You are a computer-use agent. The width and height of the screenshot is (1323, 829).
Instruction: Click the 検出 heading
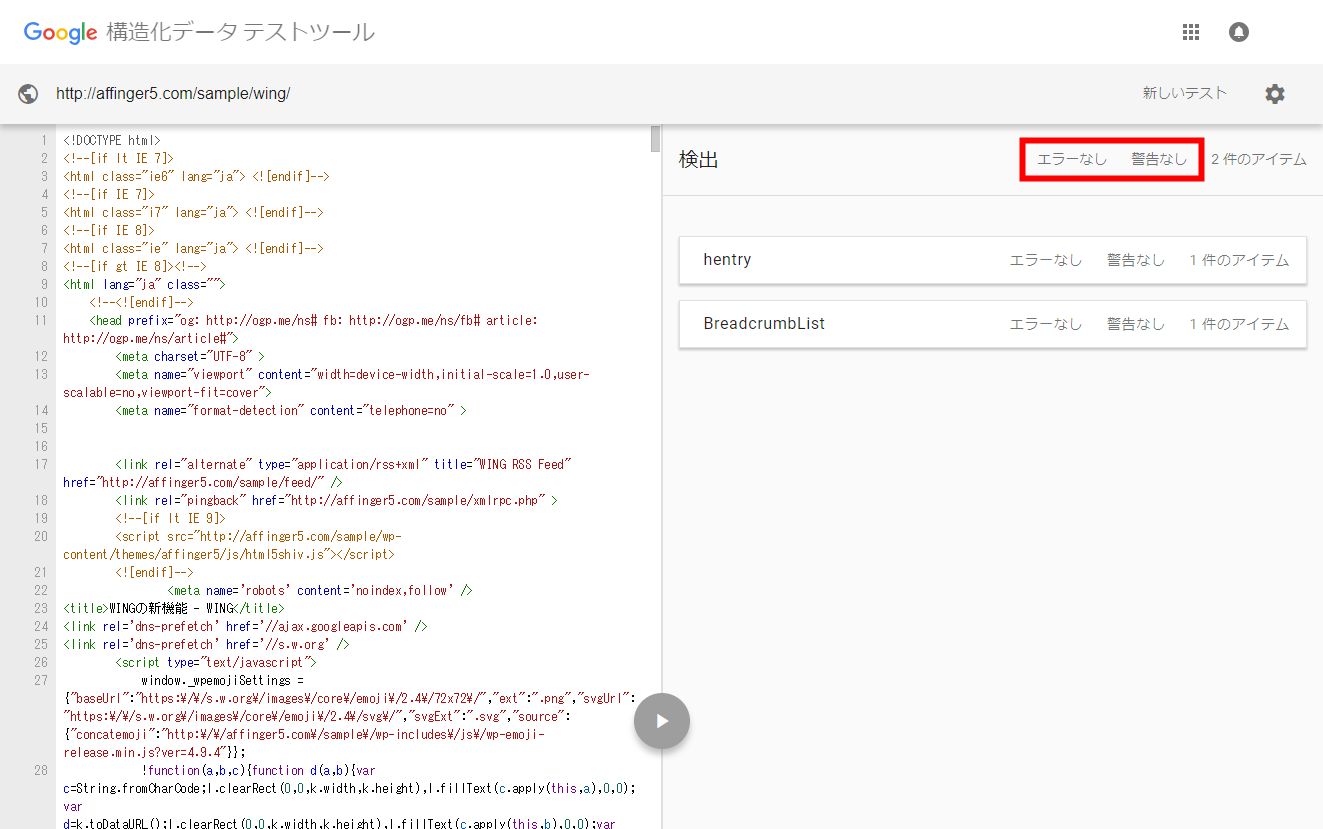(x=699, y=160)
